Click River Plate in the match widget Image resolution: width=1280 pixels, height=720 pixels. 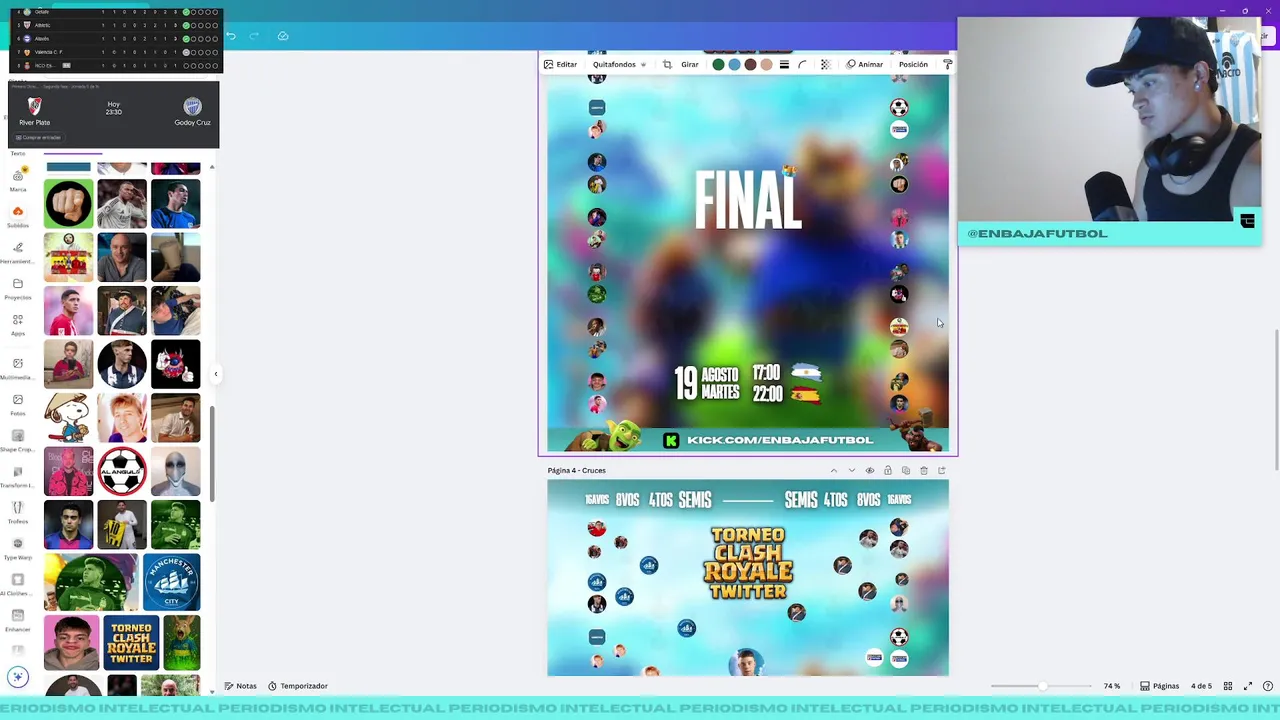34,111
